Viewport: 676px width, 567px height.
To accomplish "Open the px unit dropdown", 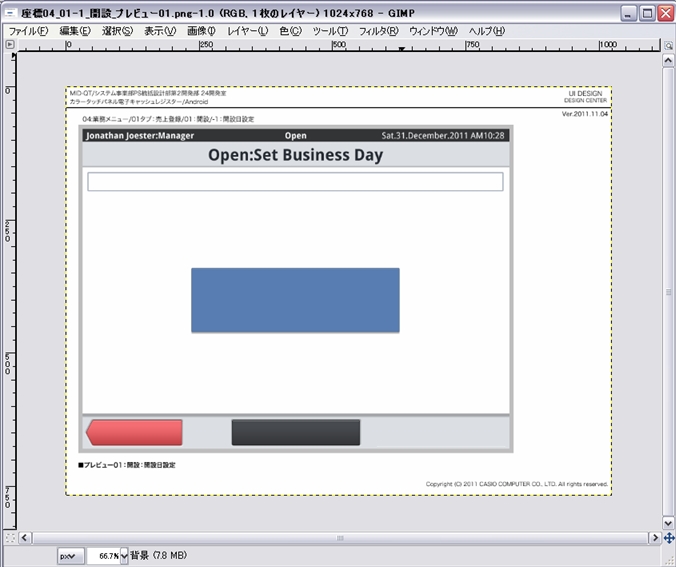I will tap(71, 555).
